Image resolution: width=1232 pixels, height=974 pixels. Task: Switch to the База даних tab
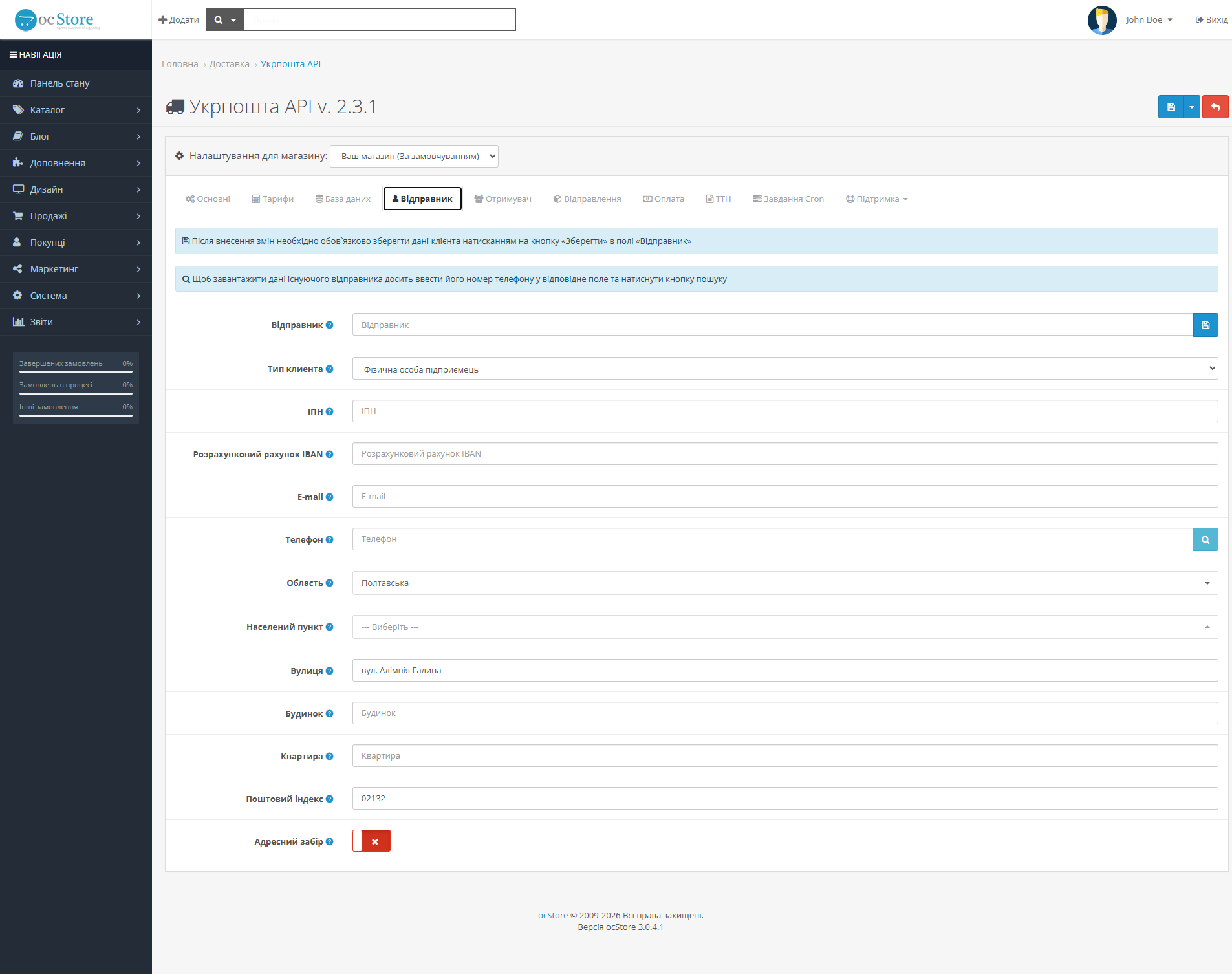(x=343, y=199)
